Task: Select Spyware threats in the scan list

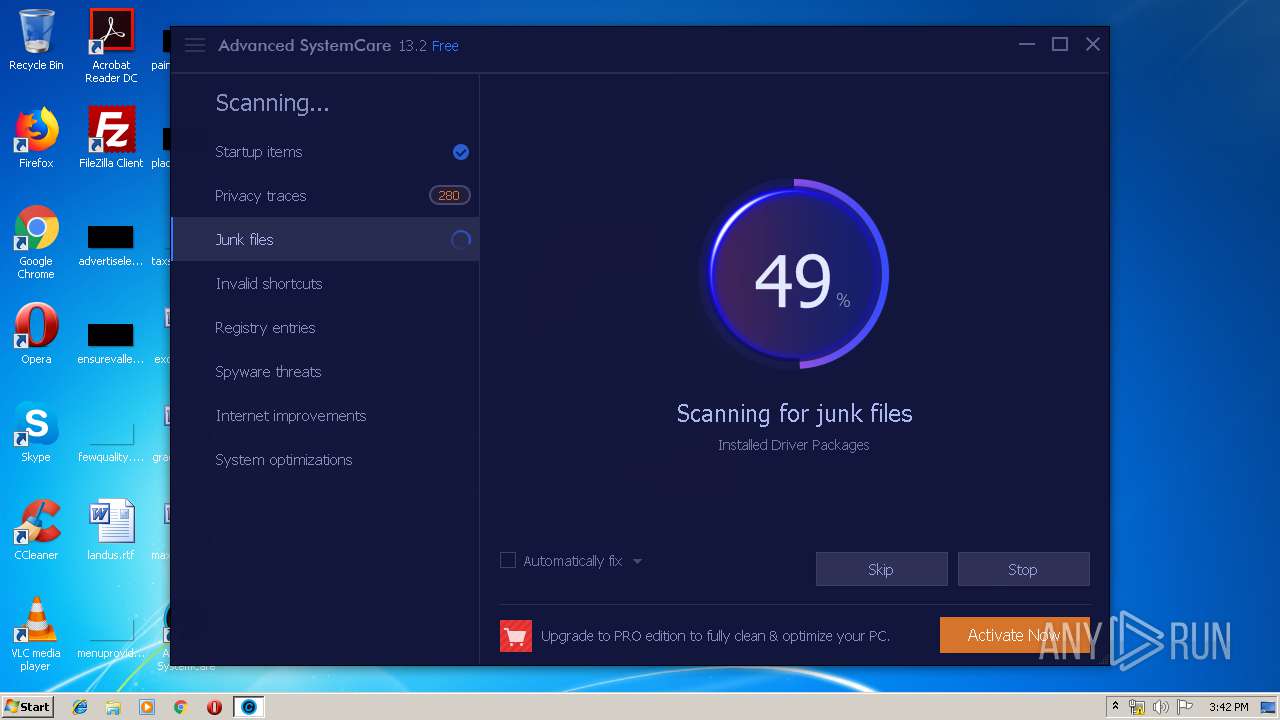Action: pyautogui.click(x=325, y=372)
